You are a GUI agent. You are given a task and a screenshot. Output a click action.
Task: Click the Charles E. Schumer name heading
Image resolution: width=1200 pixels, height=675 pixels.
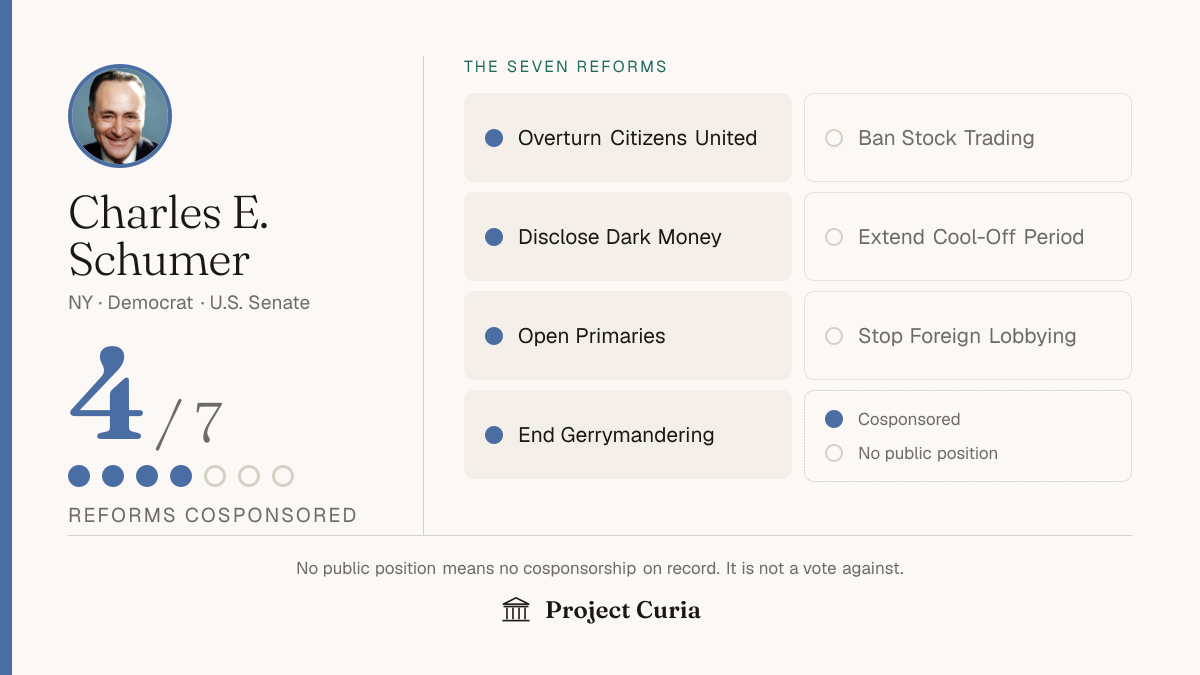168,236
